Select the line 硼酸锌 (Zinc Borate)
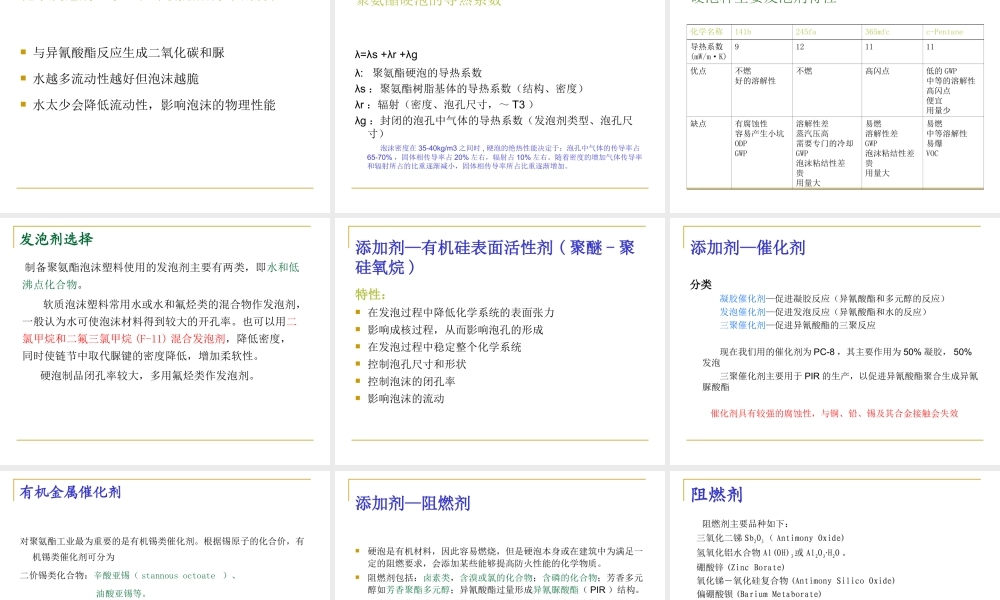Screen dimensions: 1000x600 740,567
